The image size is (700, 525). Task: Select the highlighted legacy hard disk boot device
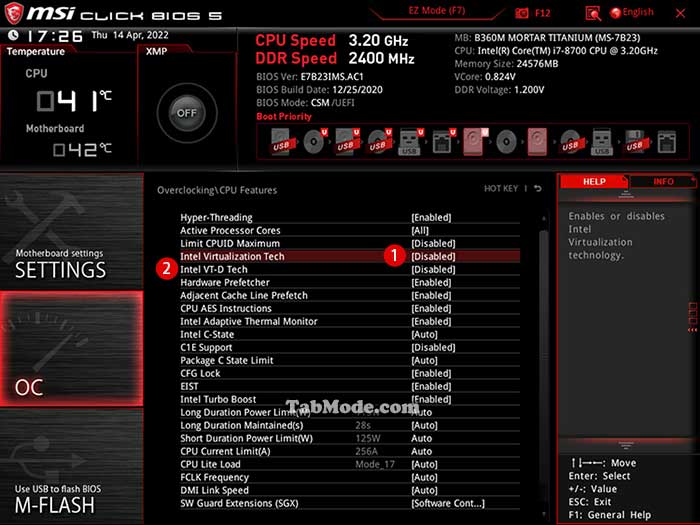tap(537, 142)
